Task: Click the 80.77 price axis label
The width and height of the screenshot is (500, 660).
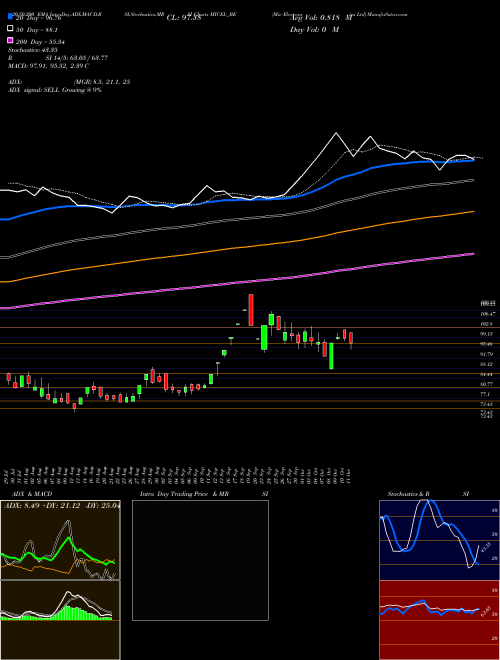Action: coord(487,384)
